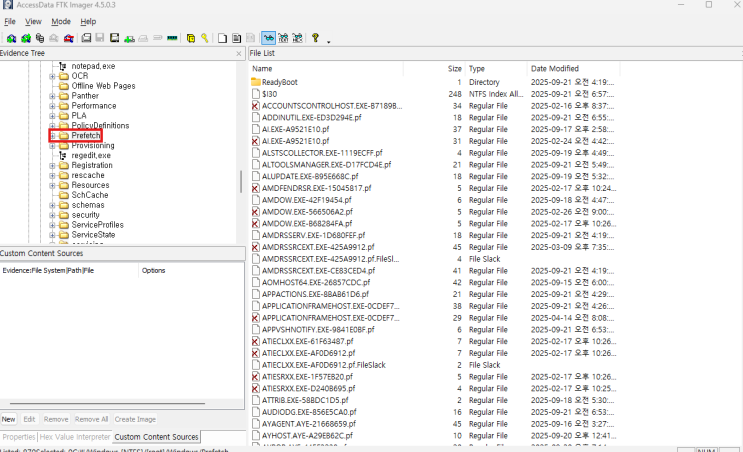
Task: Click the New button
Action: tap(9, 419)
